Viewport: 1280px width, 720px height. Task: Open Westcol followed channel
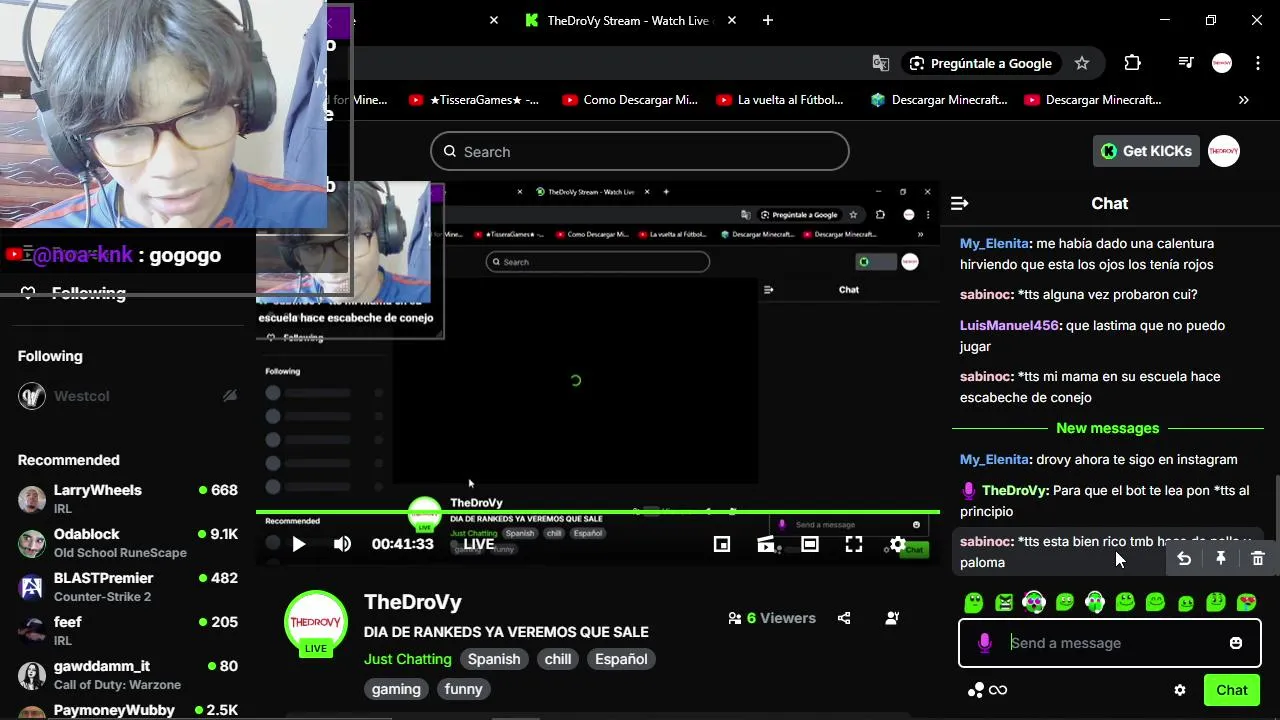point(127,396)
